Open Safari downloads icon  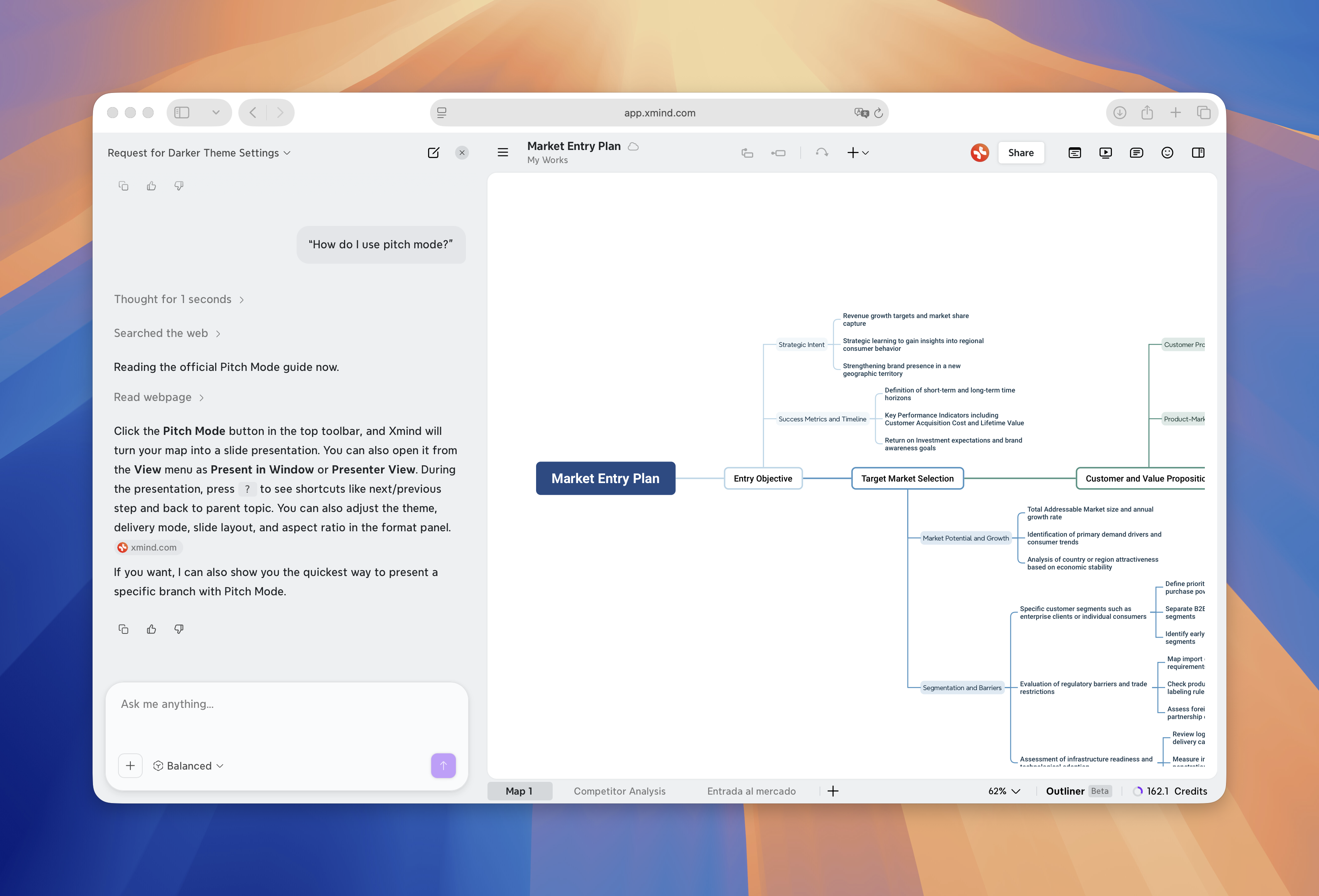pyautogui.click(x=1120, y=112)
